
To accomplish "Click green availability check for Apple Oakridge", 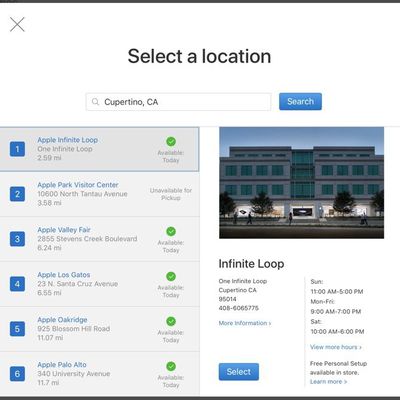I will click(171, 321).
